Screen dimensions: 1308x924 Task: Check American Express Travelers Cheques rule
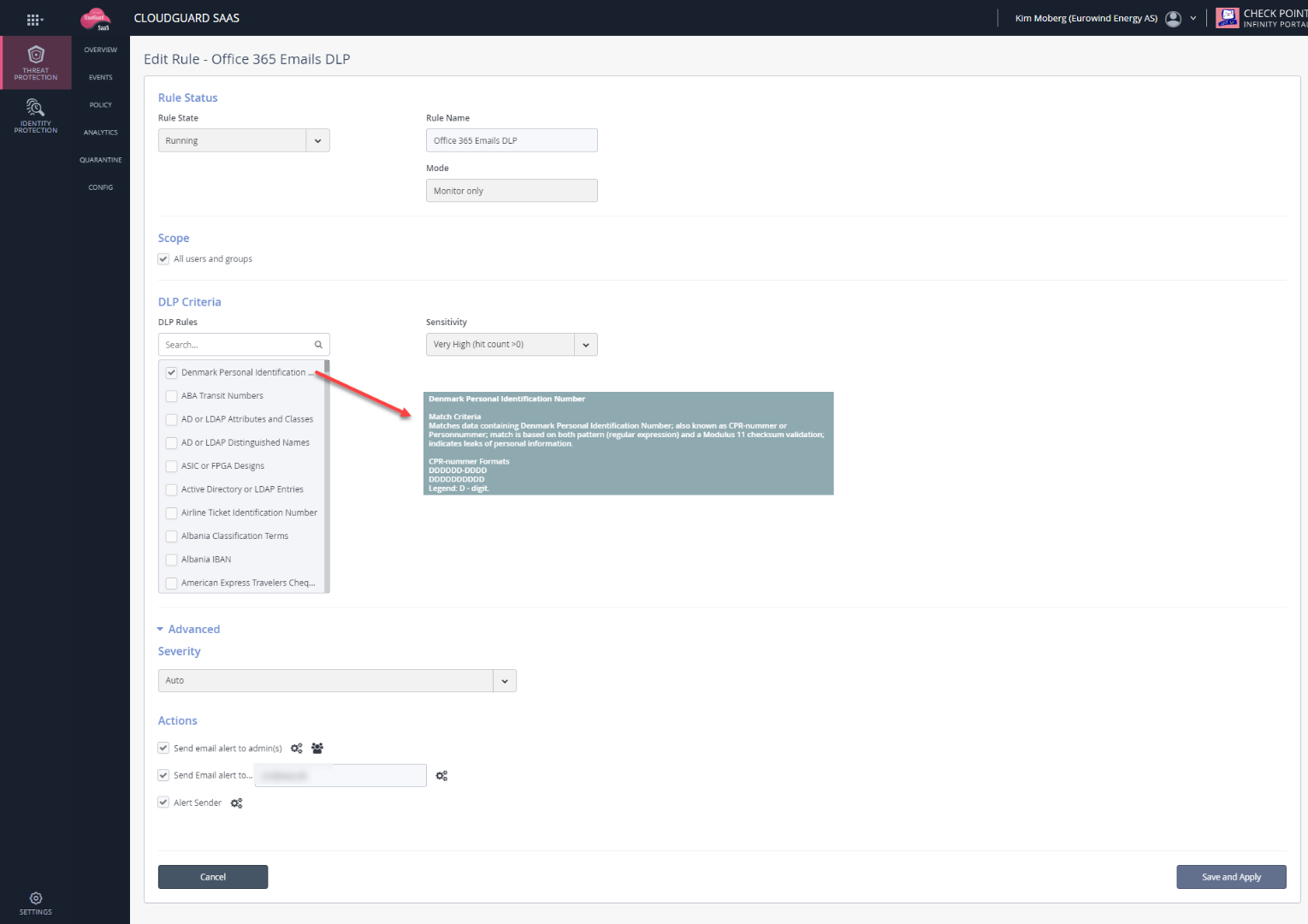pos(171,583)
